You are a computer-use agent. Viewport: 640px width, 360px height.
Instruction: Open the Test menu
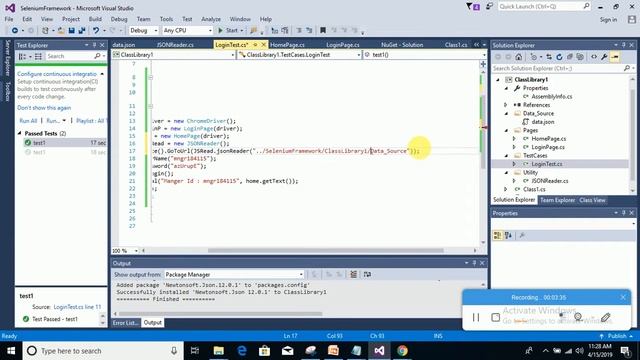click(187, 19)
